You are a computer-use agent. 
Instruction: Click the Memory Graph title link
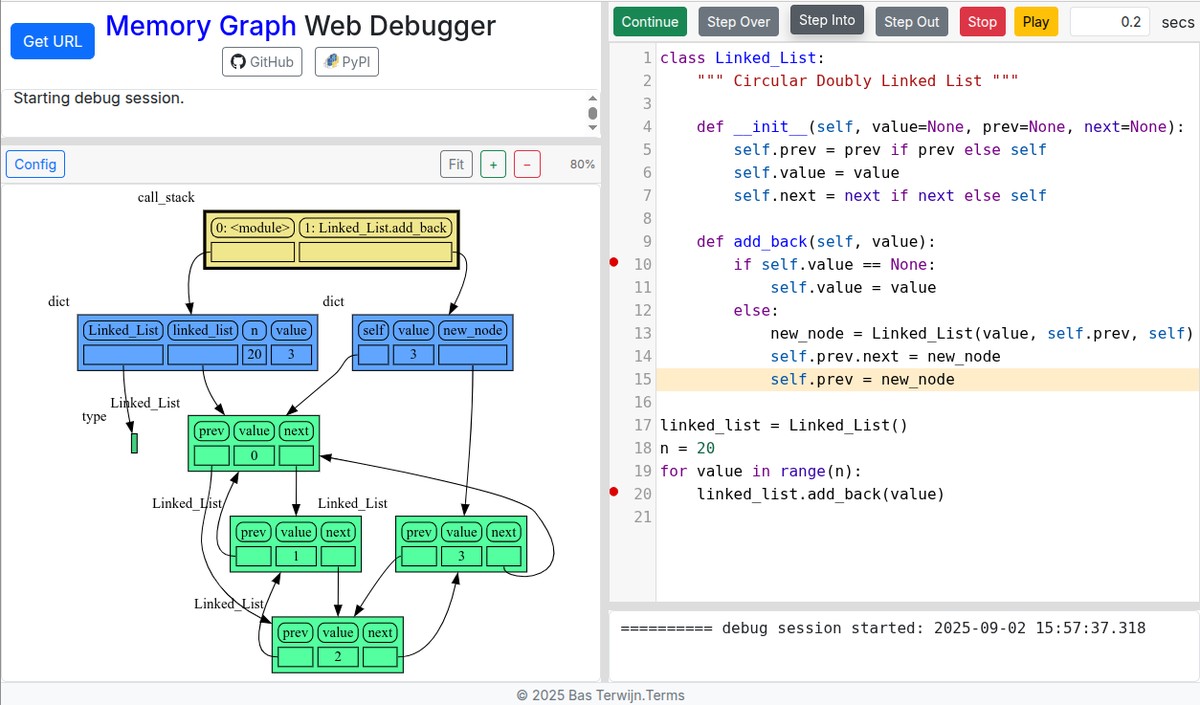[x=200, y=25]
